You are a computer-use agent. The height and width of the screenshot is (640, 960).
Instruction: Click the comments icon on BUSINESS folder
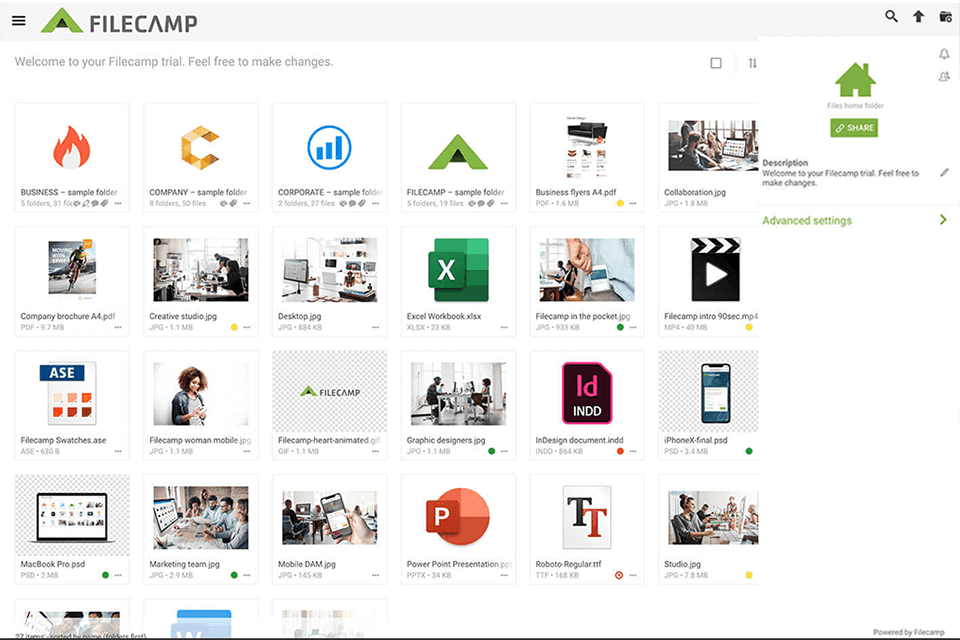point(95,203)
